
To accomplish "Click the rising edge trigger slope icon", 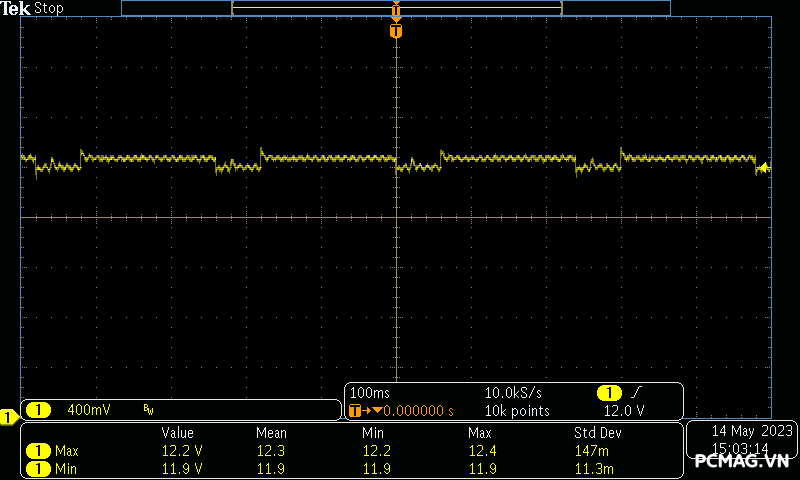I will (636, 393).
